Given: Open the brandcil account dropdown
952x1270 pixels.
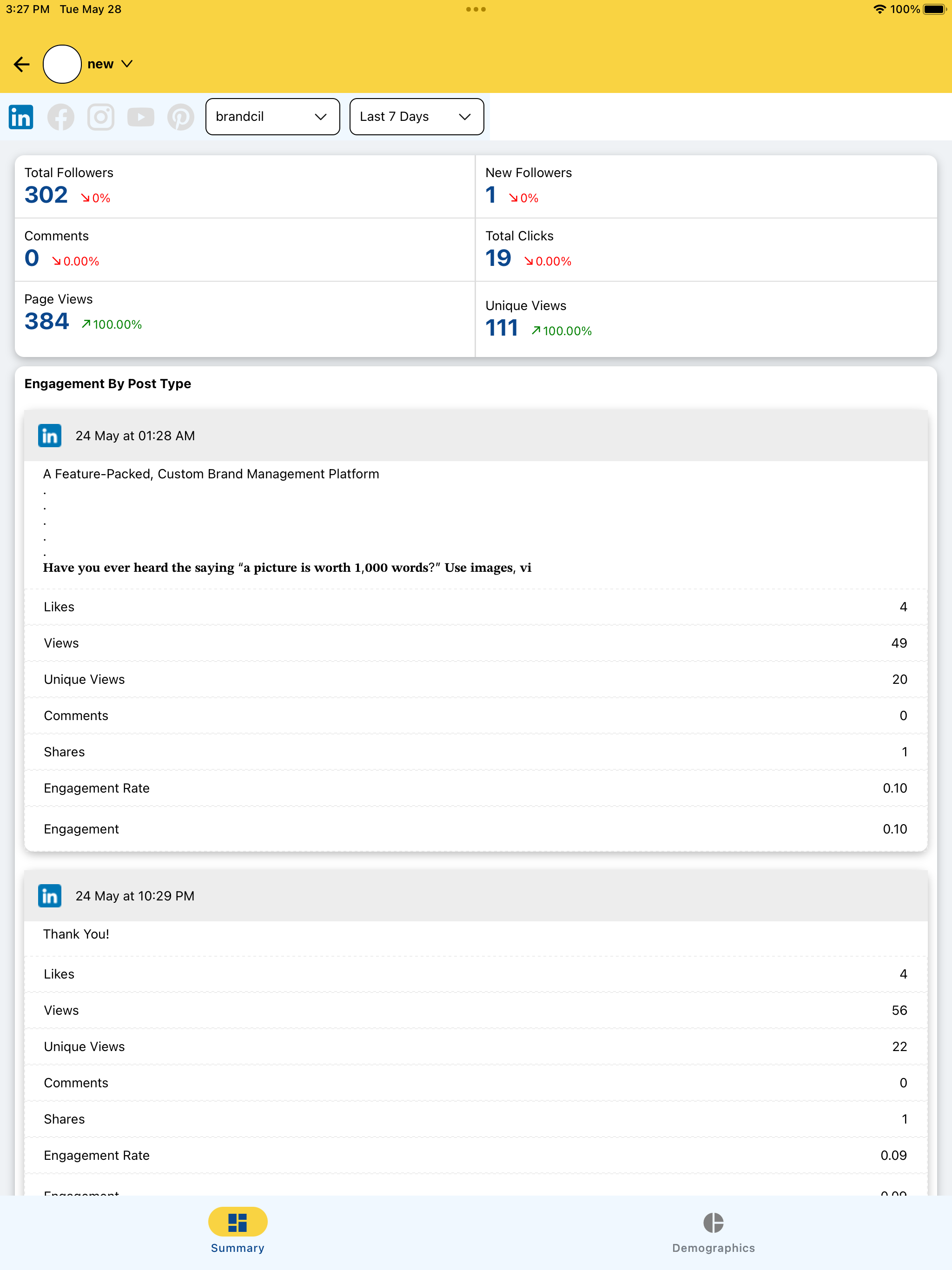Looking at the screenshot, I should tap(272, 117).
